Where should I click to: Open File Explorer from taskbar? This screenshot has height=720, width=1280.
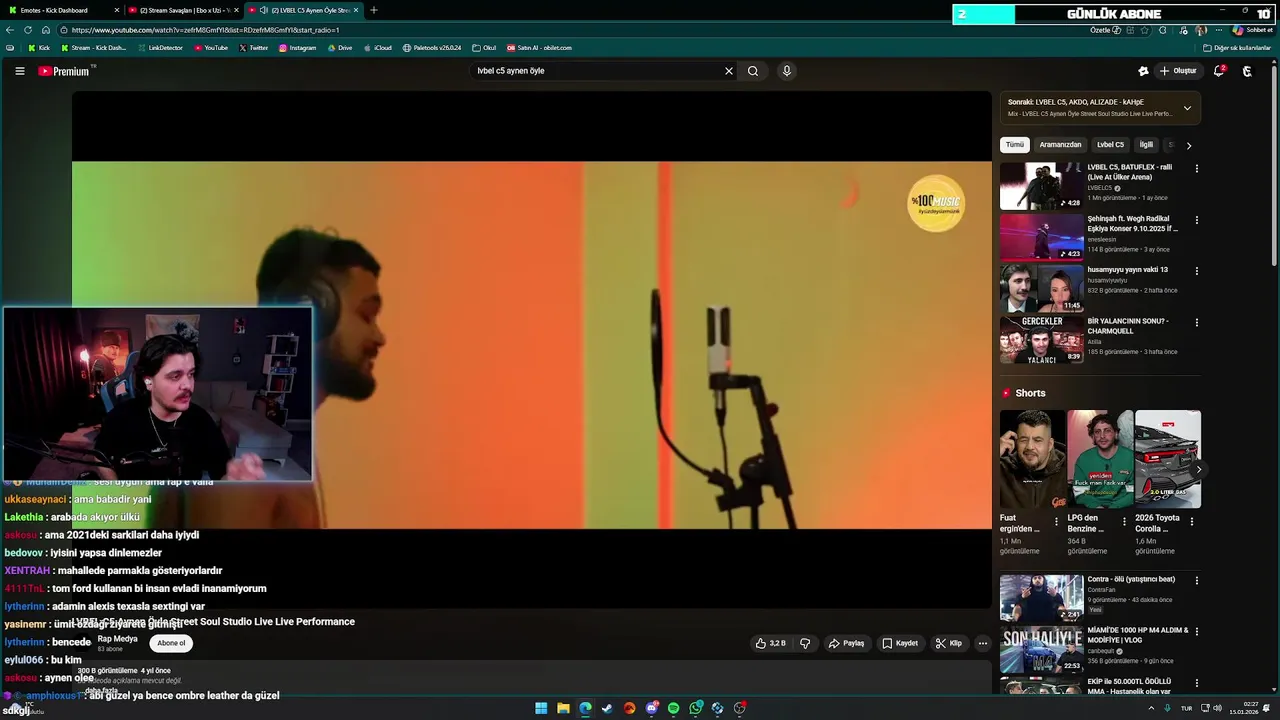pyautogui.click(x=563, y=708)
